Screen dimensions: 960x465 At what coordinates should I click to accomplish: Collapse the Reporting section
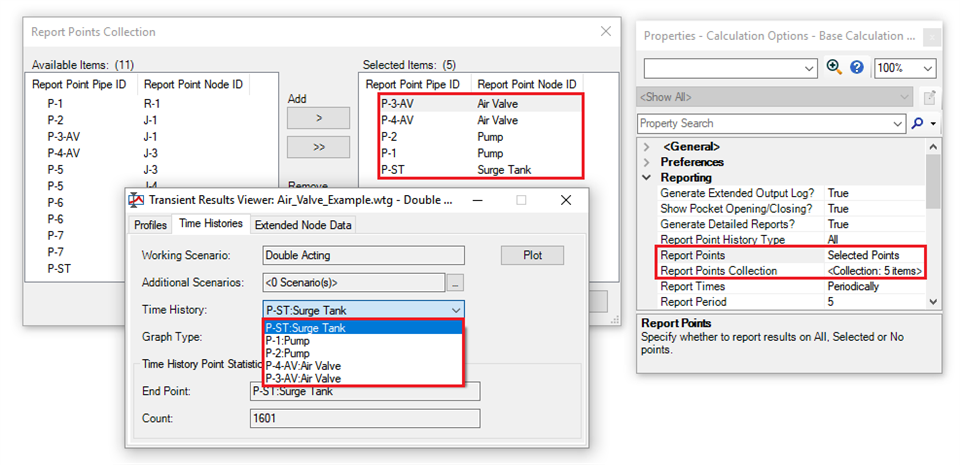coord(647,177)
